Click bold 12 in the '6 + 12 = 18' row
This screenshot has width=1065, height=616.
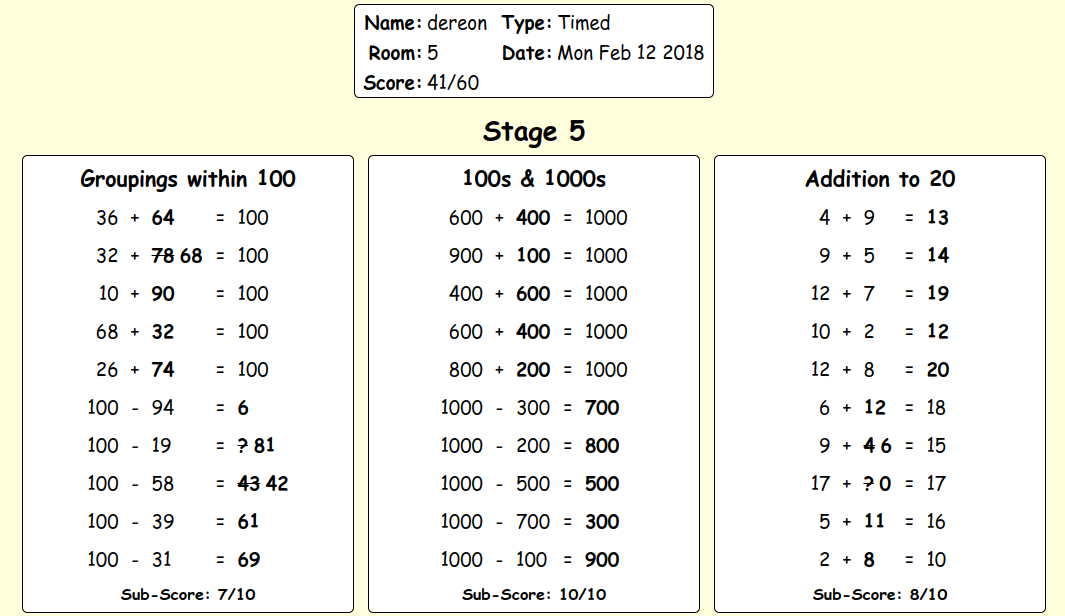point(875,408)
